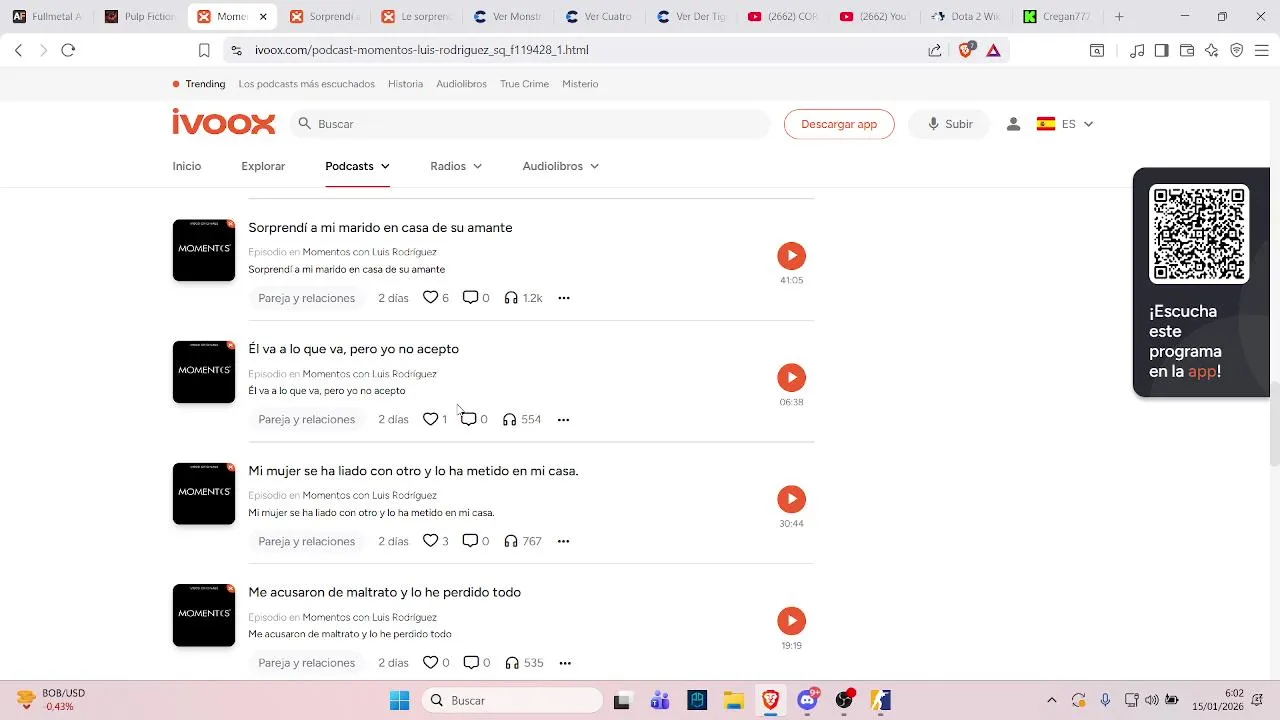Open episode title Mi mujer se ha liado
The height and width of the screenshot is (720, 1280).
pos(413,471)
